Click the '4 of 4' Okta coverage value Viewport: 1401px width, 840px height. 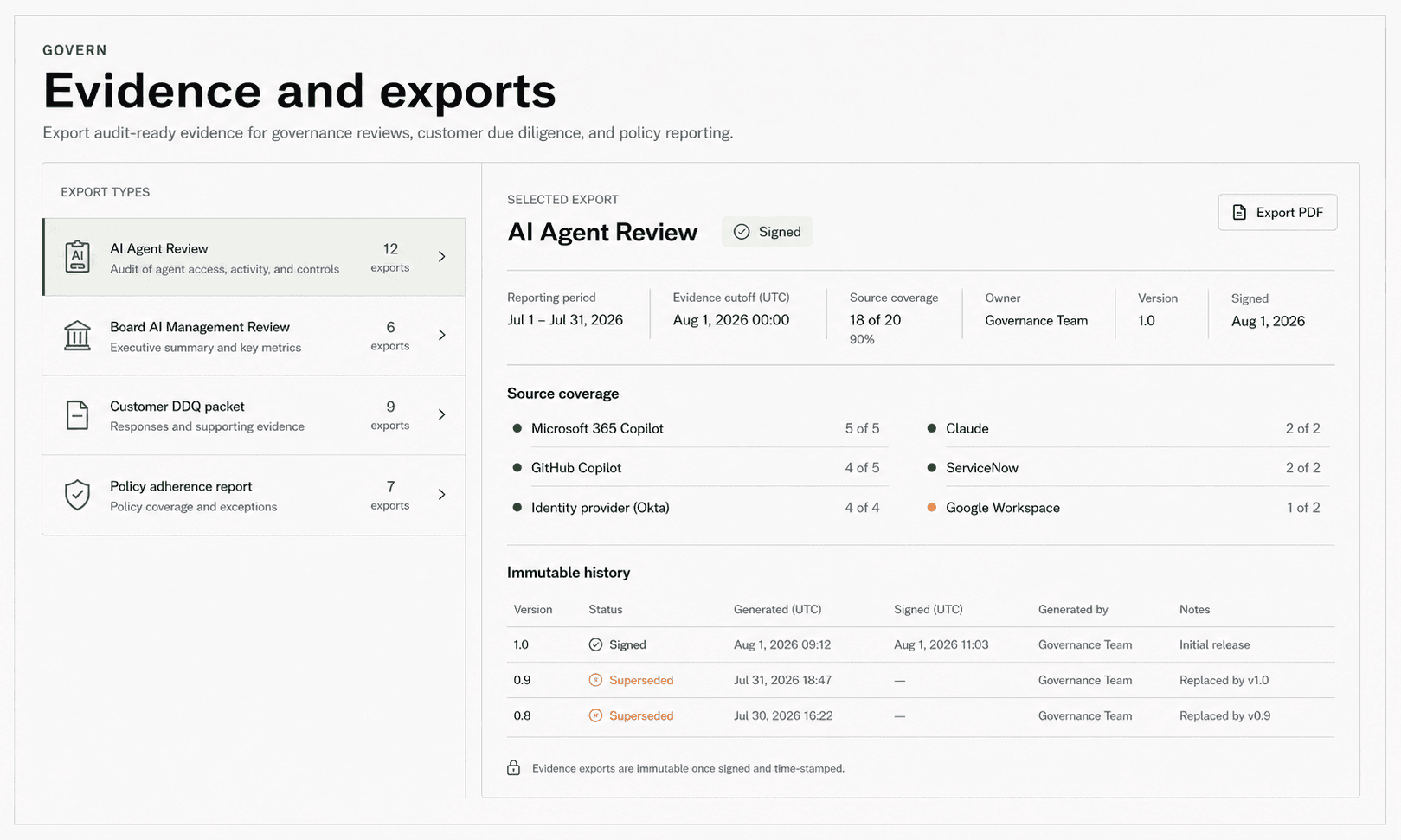pos(862,508)
